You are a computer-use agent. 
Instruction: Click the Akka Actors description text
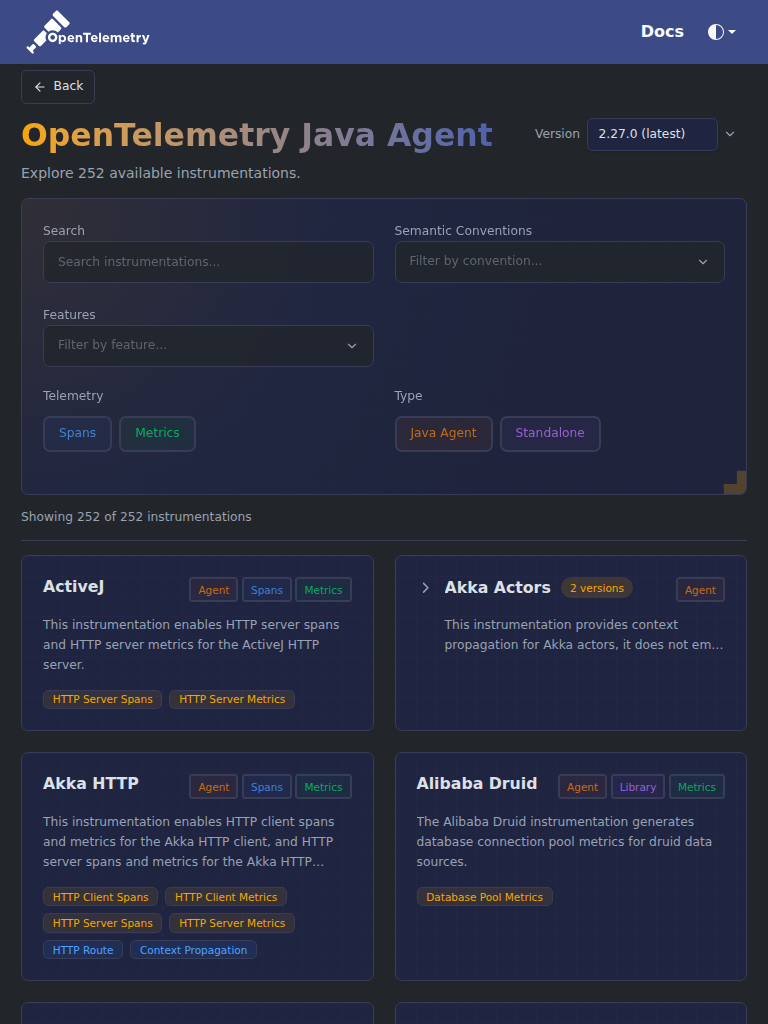click(x=584, y=635)
